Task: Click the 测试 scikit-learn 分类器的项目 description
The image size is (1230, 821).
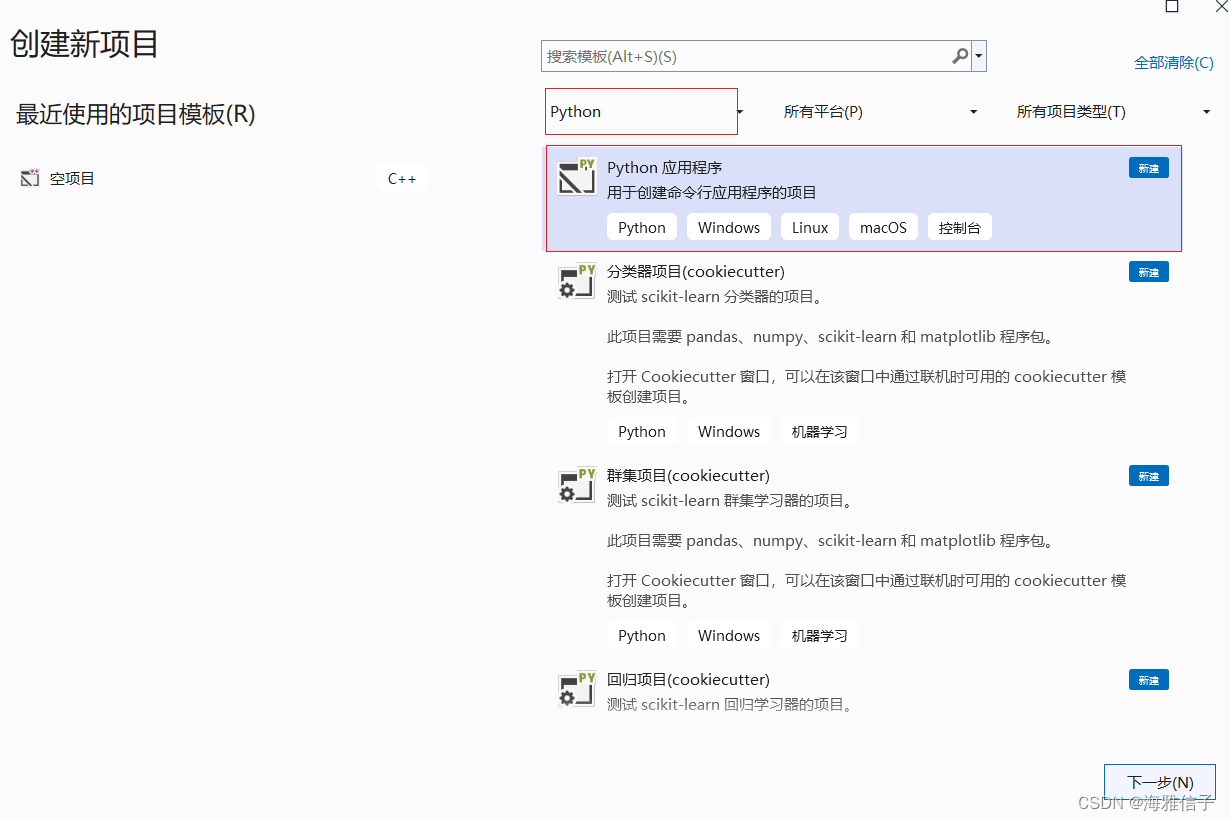Action: point(716,296)
